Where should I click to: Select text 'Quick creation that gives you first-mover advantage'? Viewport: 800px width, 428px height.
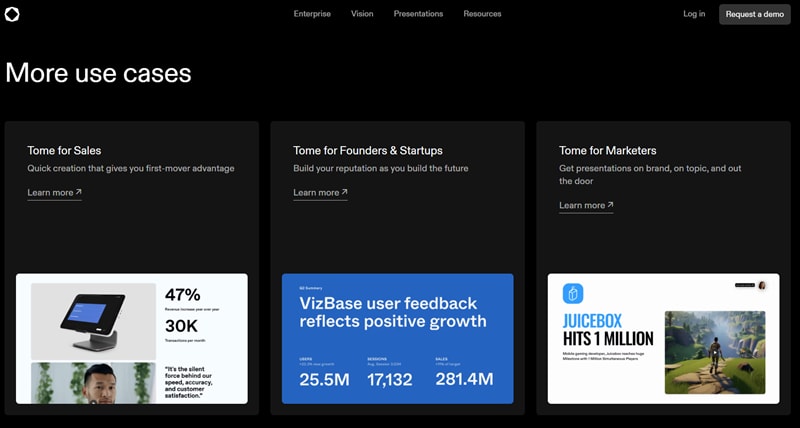(131, 168)
